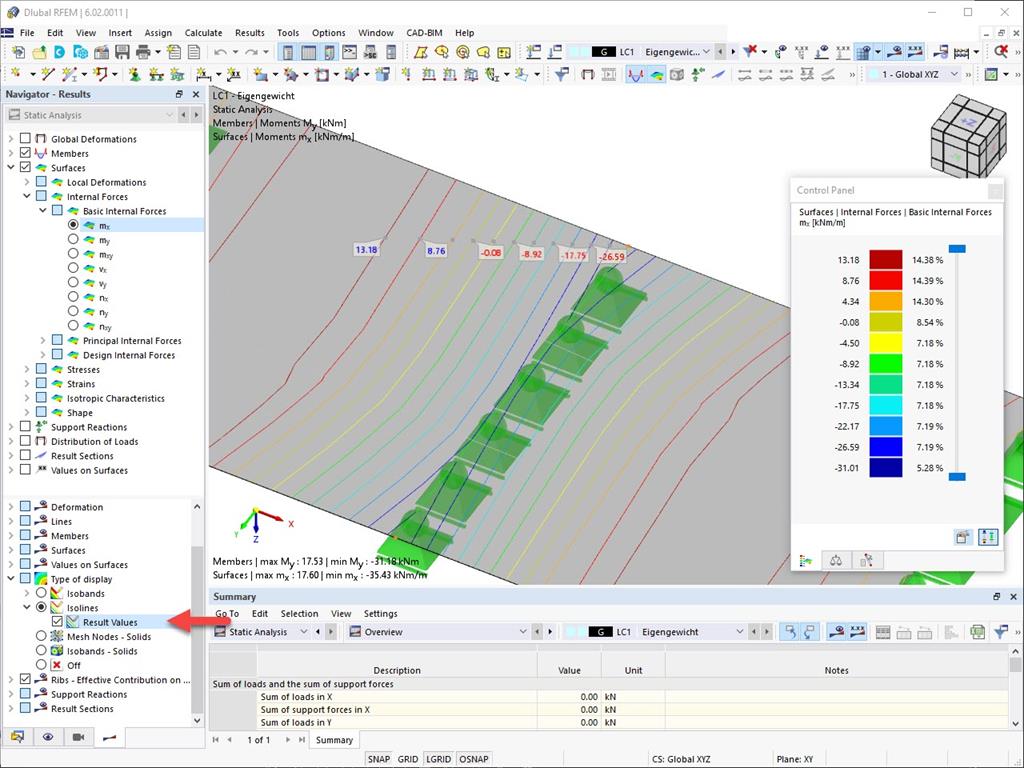Image resolution: width=1024 pixels, height=768 pixels.
Task: Open the Eigengewicht load case dropdown
Action: point(706,52)
